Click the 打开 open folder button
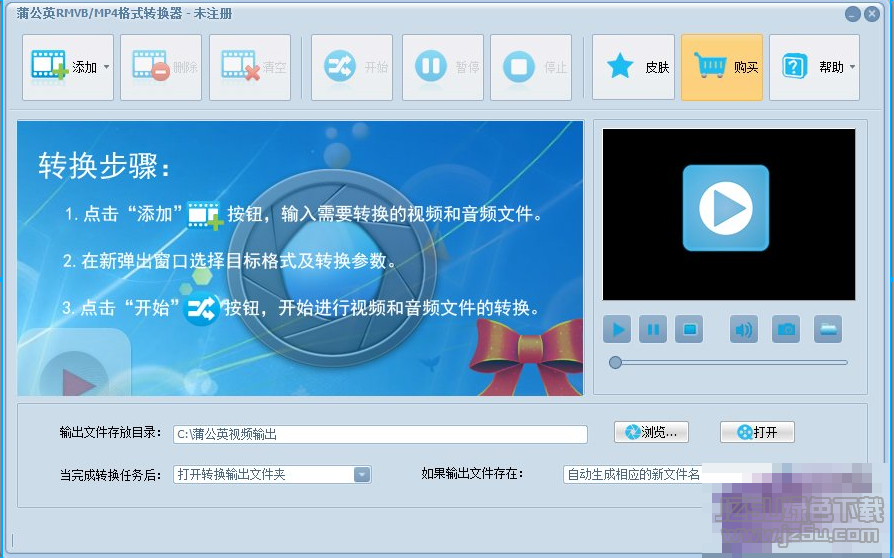The height and width of the screenshot is (558, 894). pyautogui.click(x=757, y=432)
